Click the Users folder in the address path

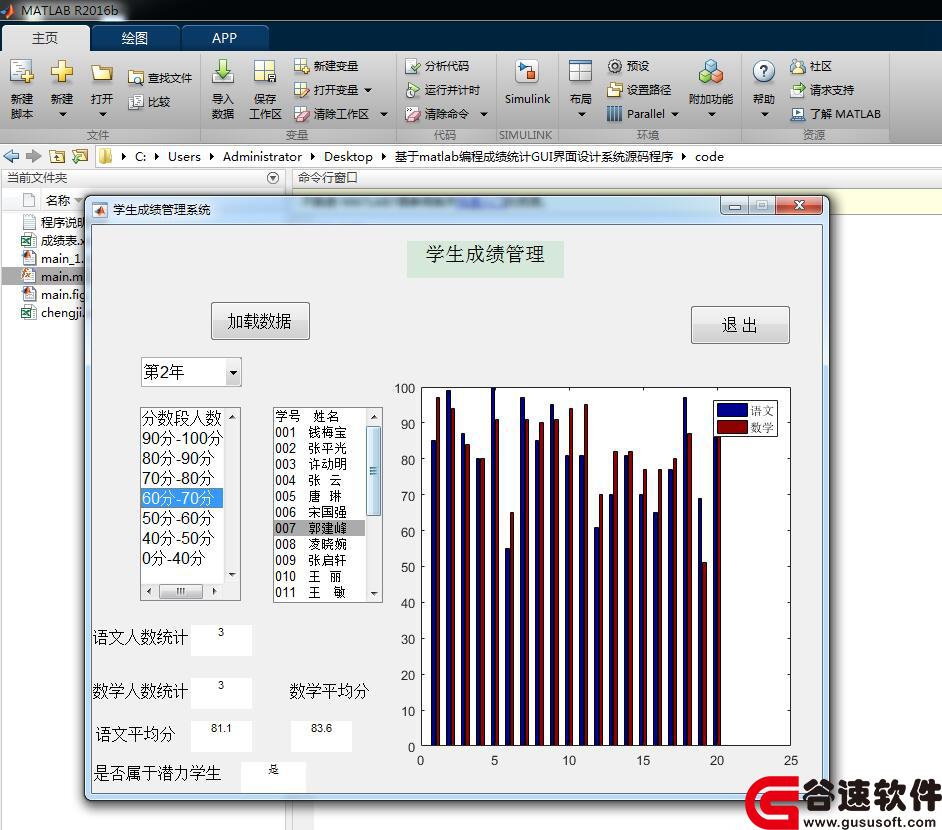click(x=184, y=157)
